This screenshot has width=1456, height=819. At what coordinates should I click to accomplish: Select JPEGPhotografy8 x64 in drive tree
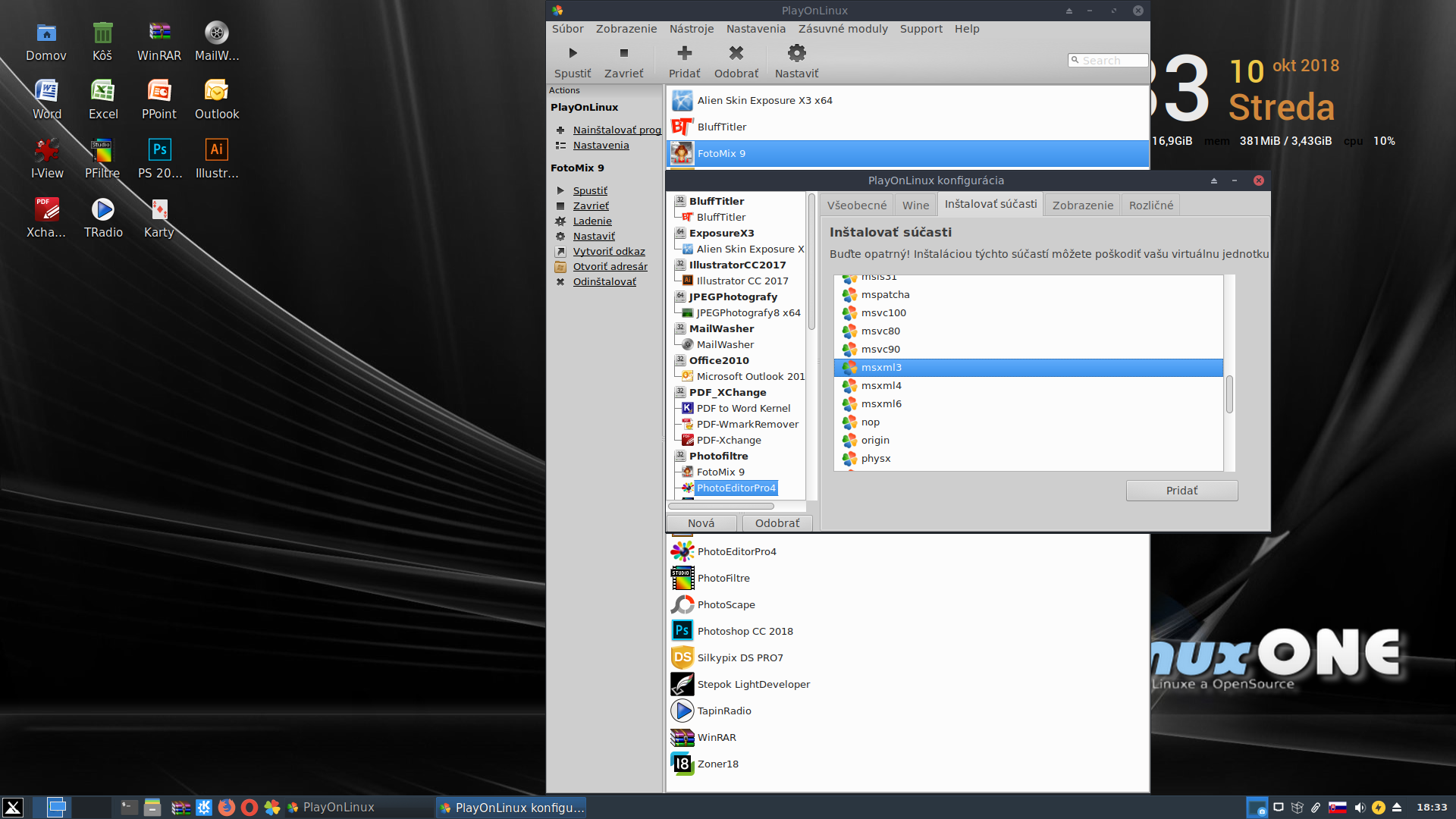[748, 313]
